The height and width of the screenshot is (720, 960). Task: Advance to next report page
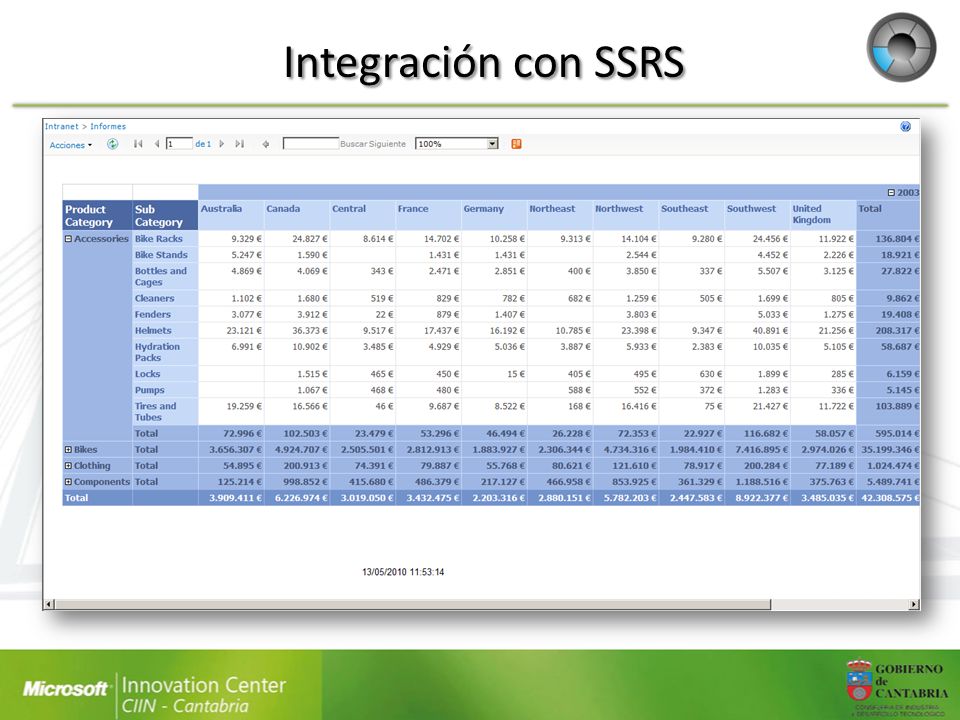222,144
